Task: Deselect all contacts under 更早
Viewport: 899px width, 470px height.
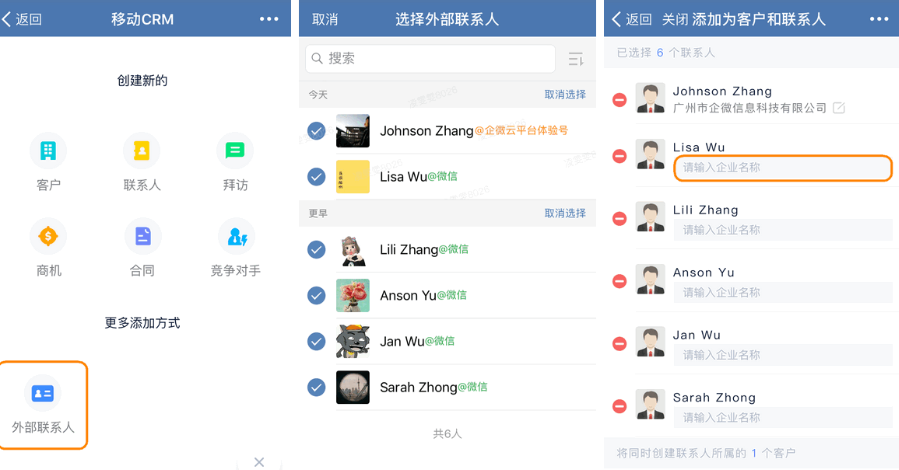Action: (565, 213)
